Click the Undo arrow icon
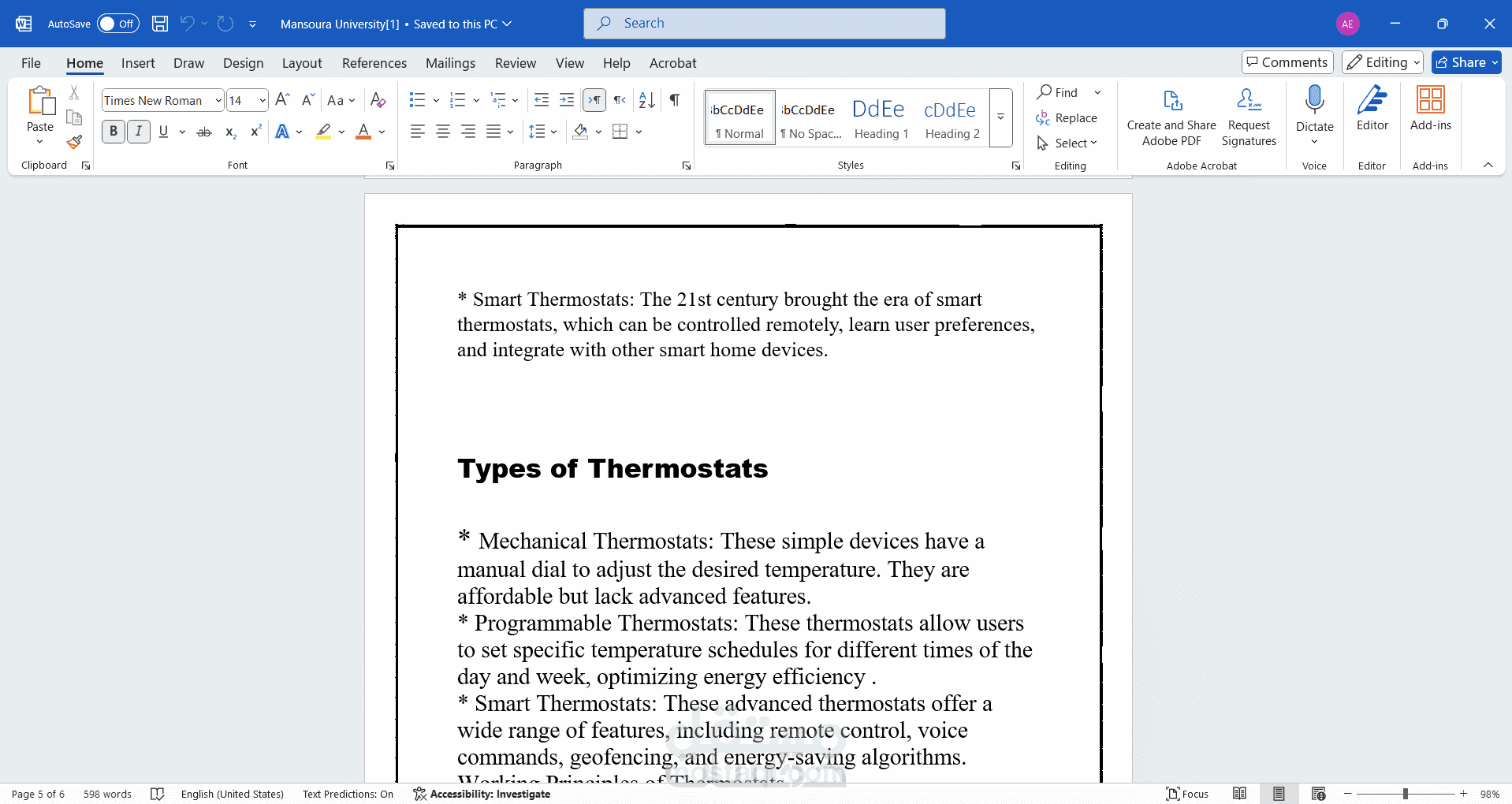 point(187,24)
